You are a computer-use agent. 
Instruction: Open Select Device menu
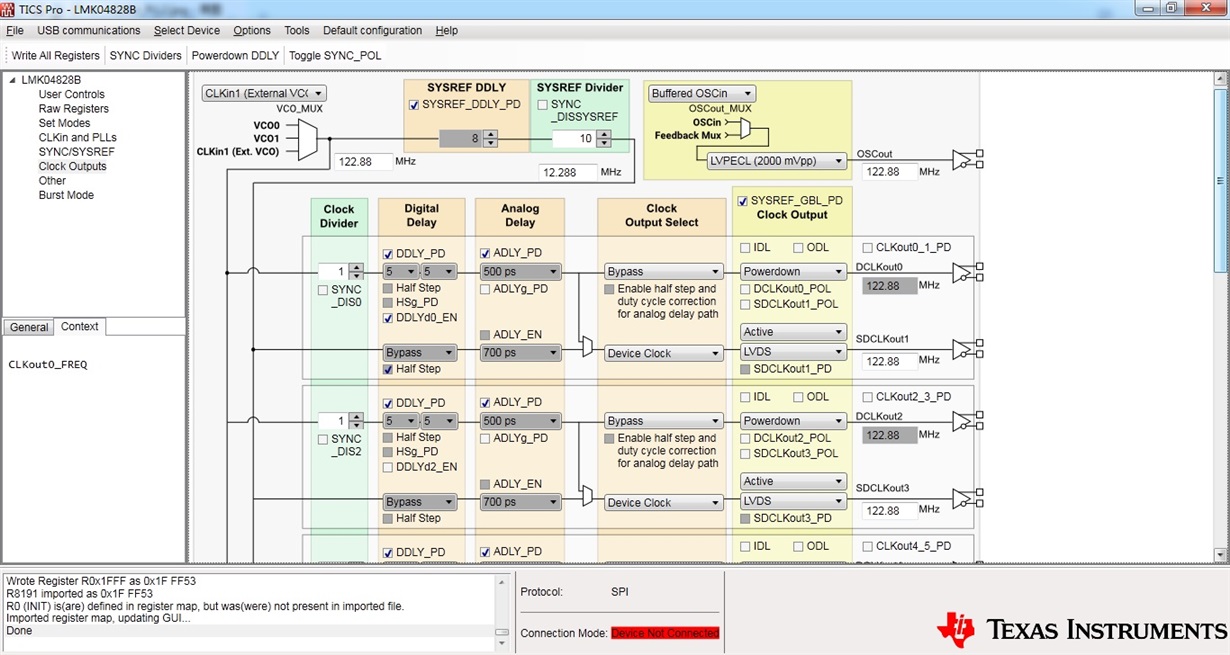coord(187,31)
